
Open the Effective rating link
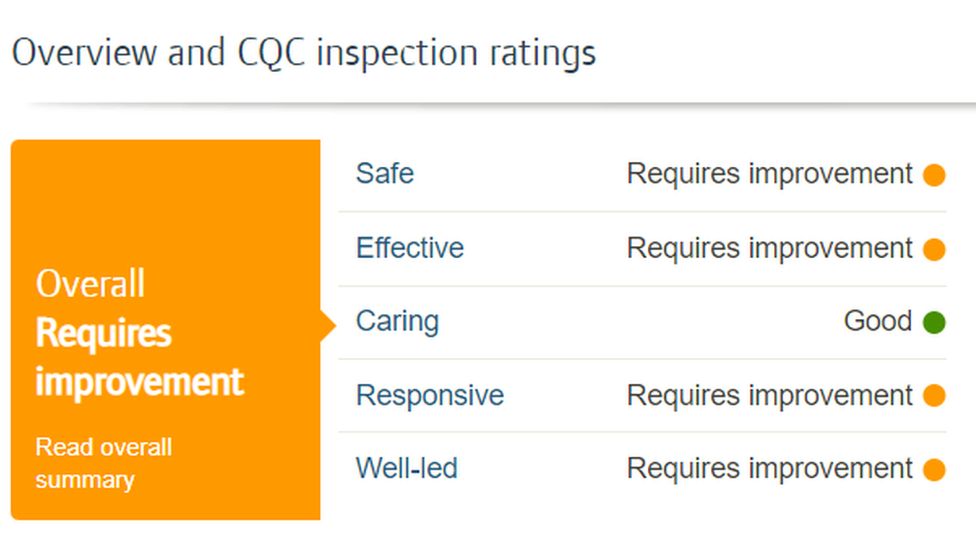[x=409, y=248]
